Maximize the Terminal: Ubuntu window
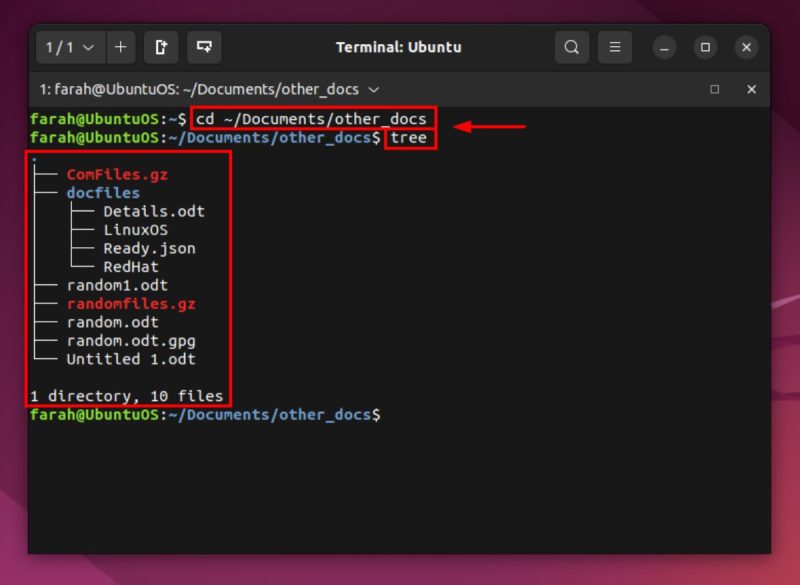This screenshot has height=585, width=800. (705, 47)
